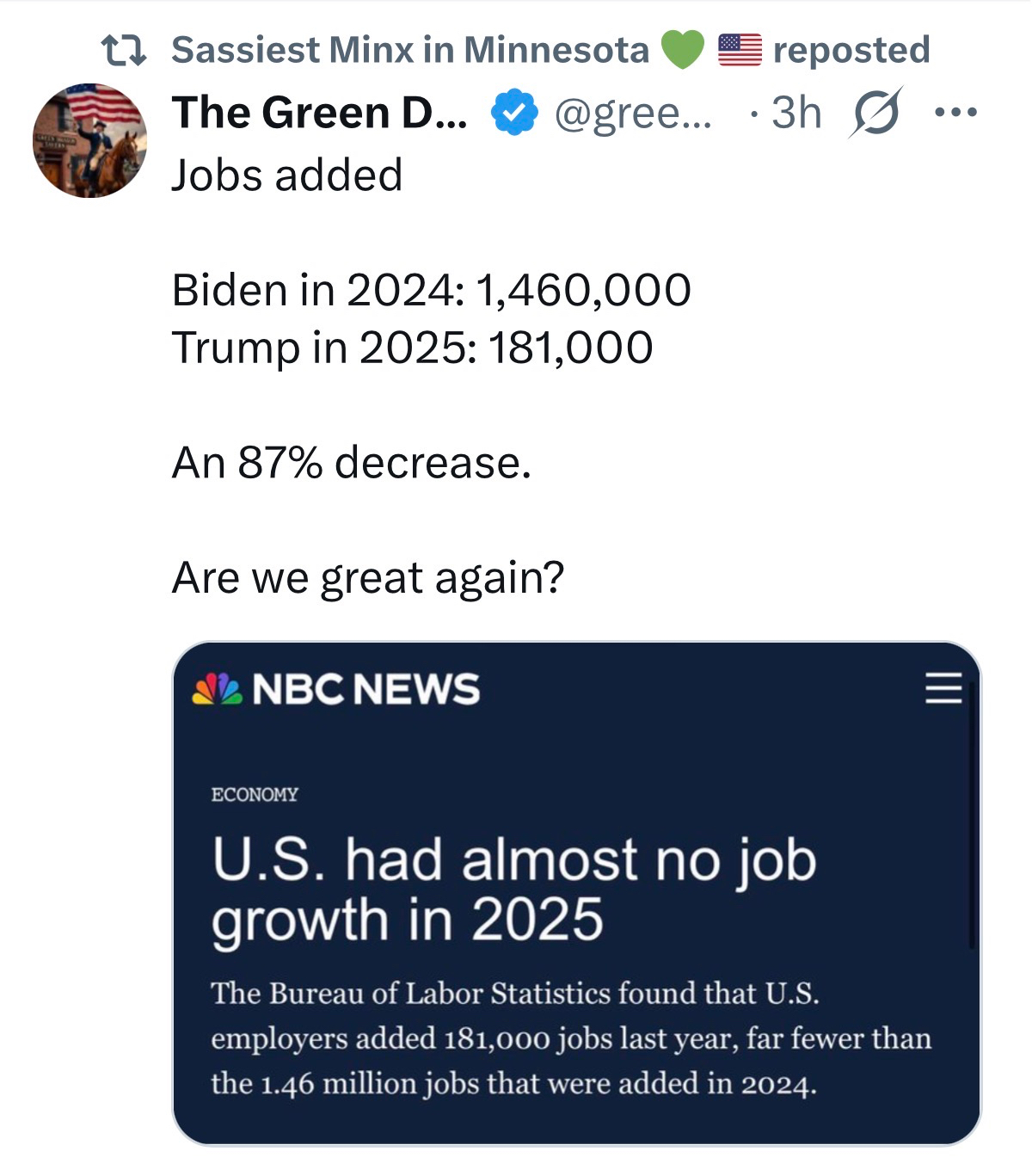The height and width of the screenshot is (1176, 1032).
Task: Click the NBC NEWS wordmark
Action: (366, 689)
